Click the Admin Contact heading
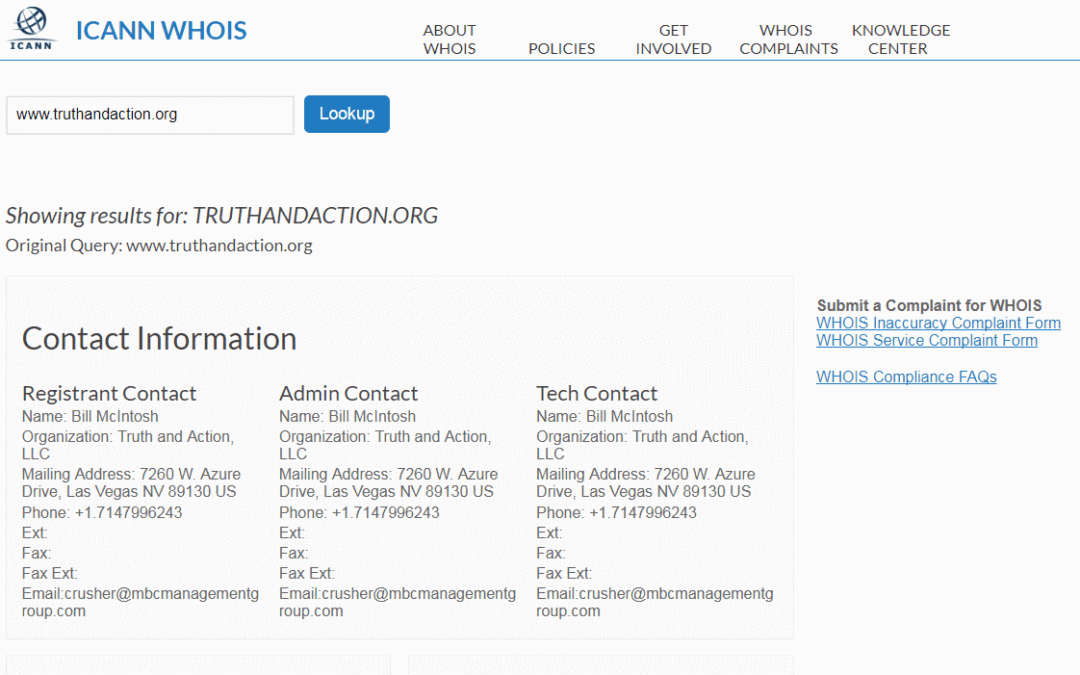The width and height of the screenshot is (1080, 675). [349, 393]
